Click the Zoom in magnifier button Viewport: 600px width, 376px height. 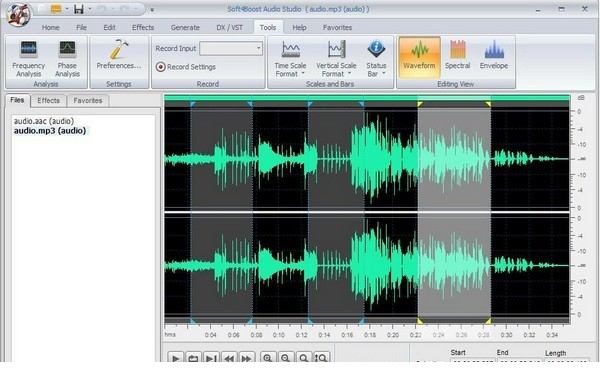pyautogui.click(x=268, y=358)
